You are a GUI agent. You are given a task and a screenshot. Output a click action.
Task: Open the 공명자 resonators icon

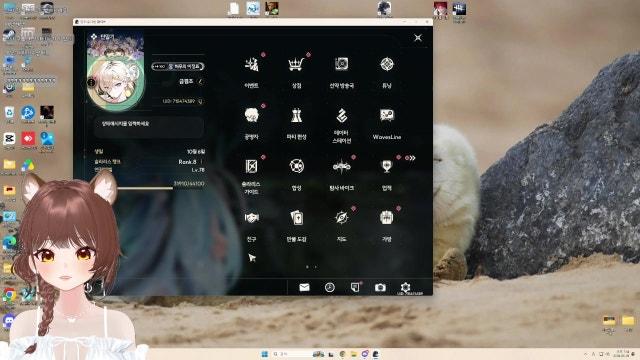(252, 116)
